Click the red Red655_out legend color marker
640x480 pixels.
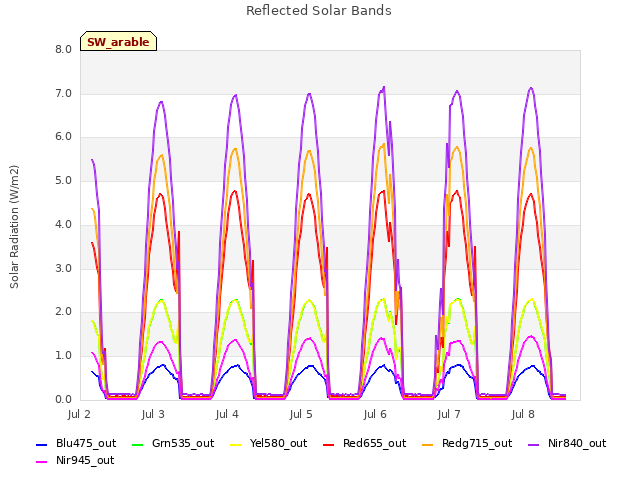click(x=329, y=444)
